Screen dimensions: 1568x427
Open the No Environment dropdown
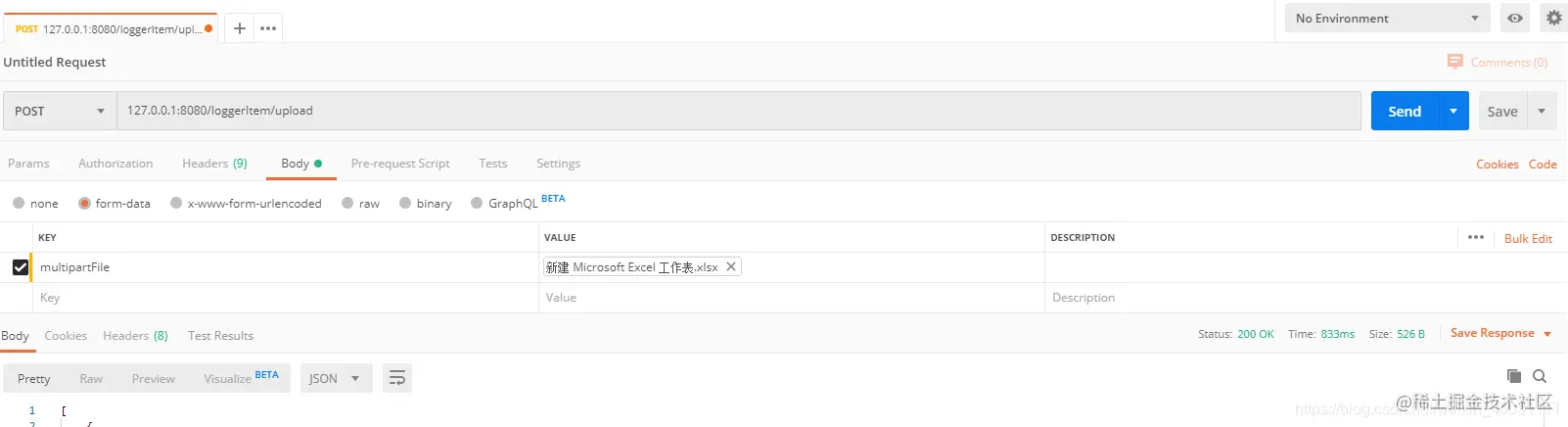pyautogui.click(x=1387, y=18)
